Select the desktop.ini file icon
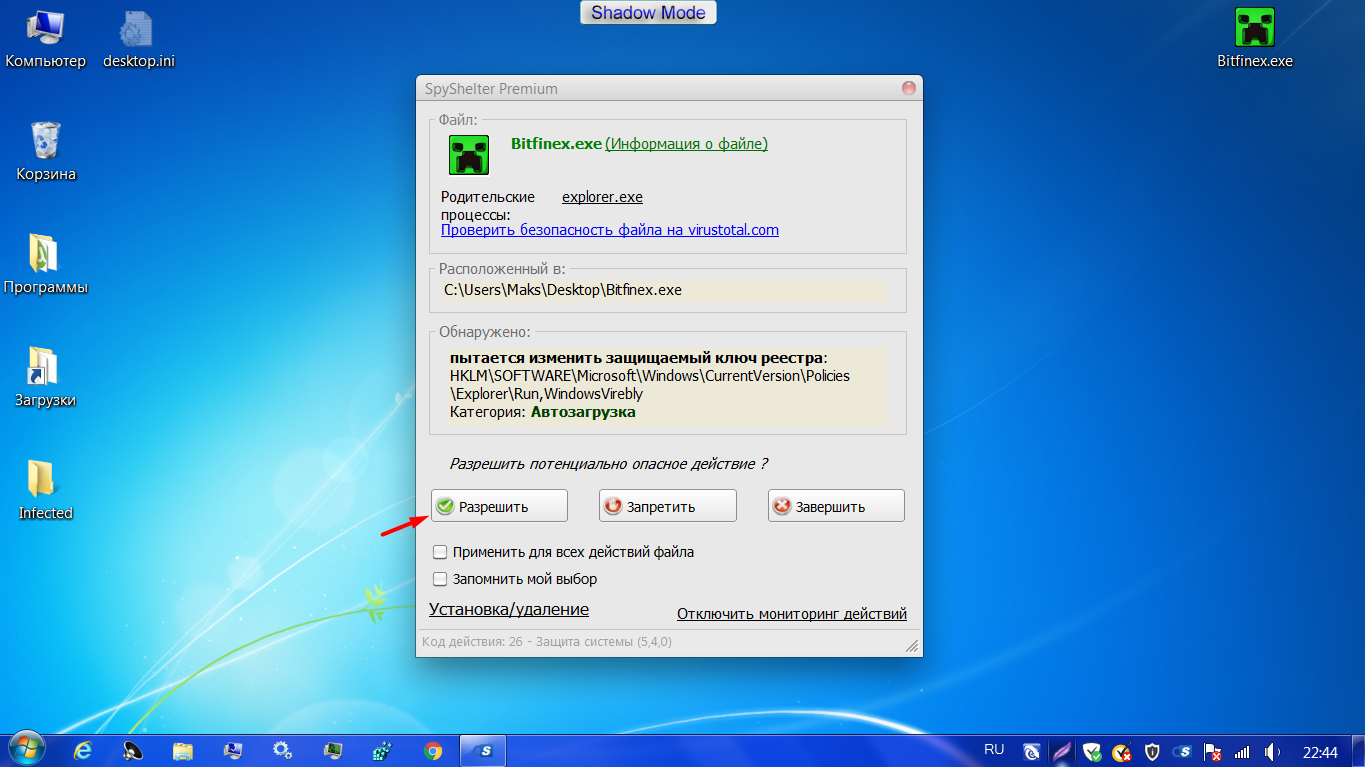 139,38
